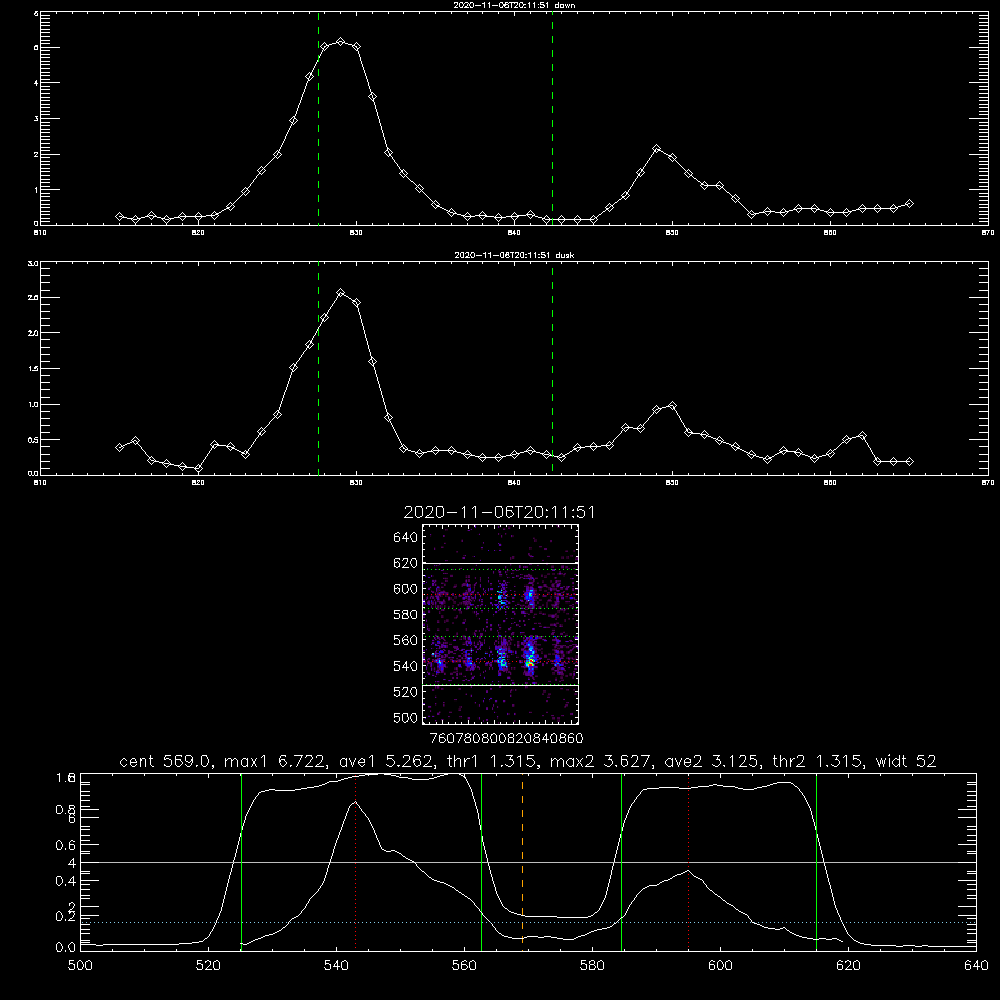Click the timestamp title above the heatmap image
This screenshot has width=1000, height=1000.
(499, 513)
